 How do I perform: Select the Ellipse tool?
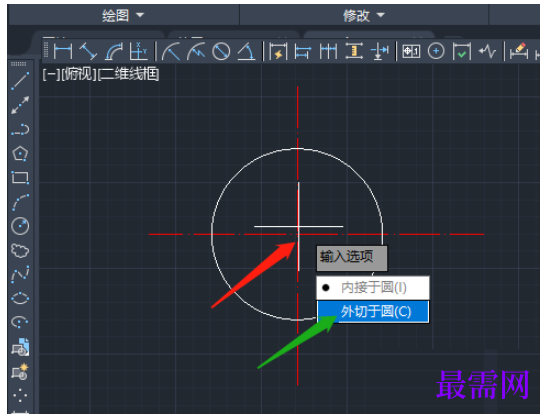pos(20,298)
